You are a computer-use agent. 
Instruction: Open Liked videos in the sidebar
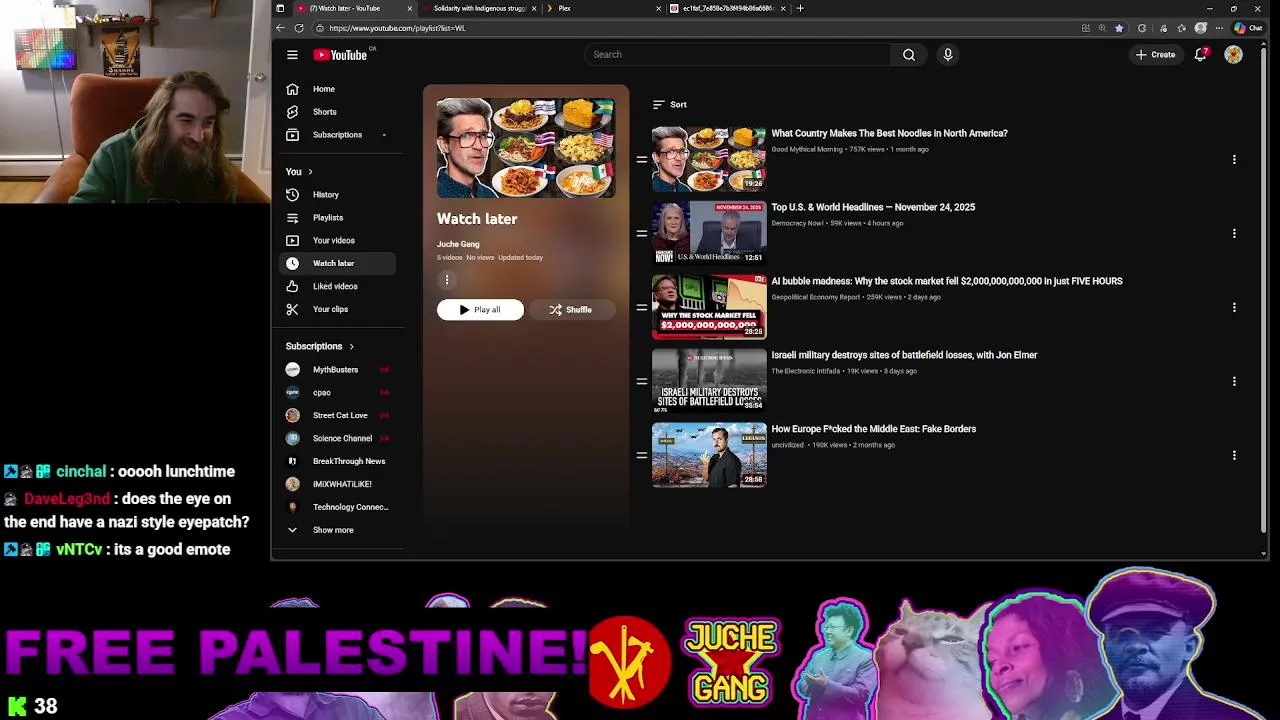(x=339, y=286)
